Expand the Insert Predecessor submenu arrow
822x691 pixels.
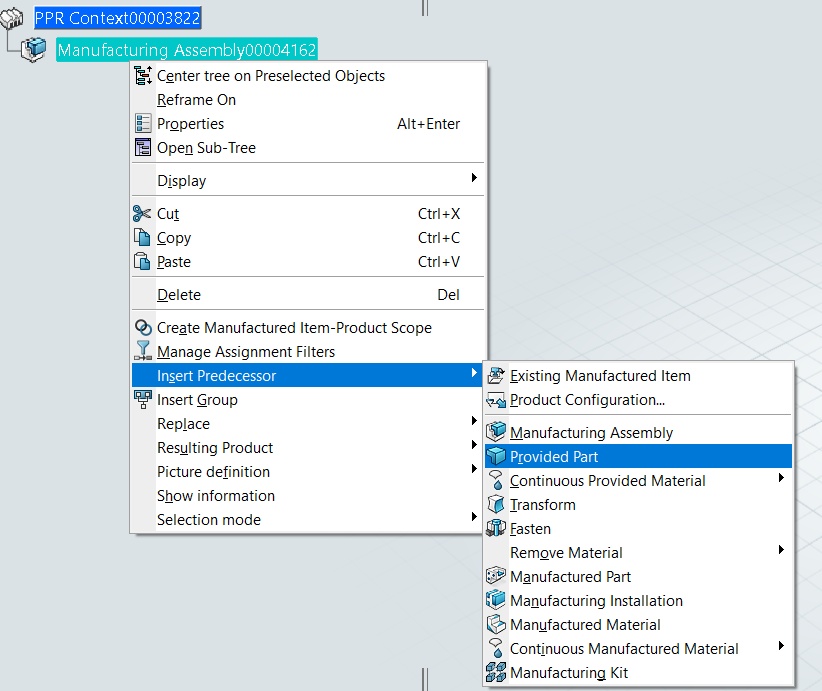coord(474,373)
